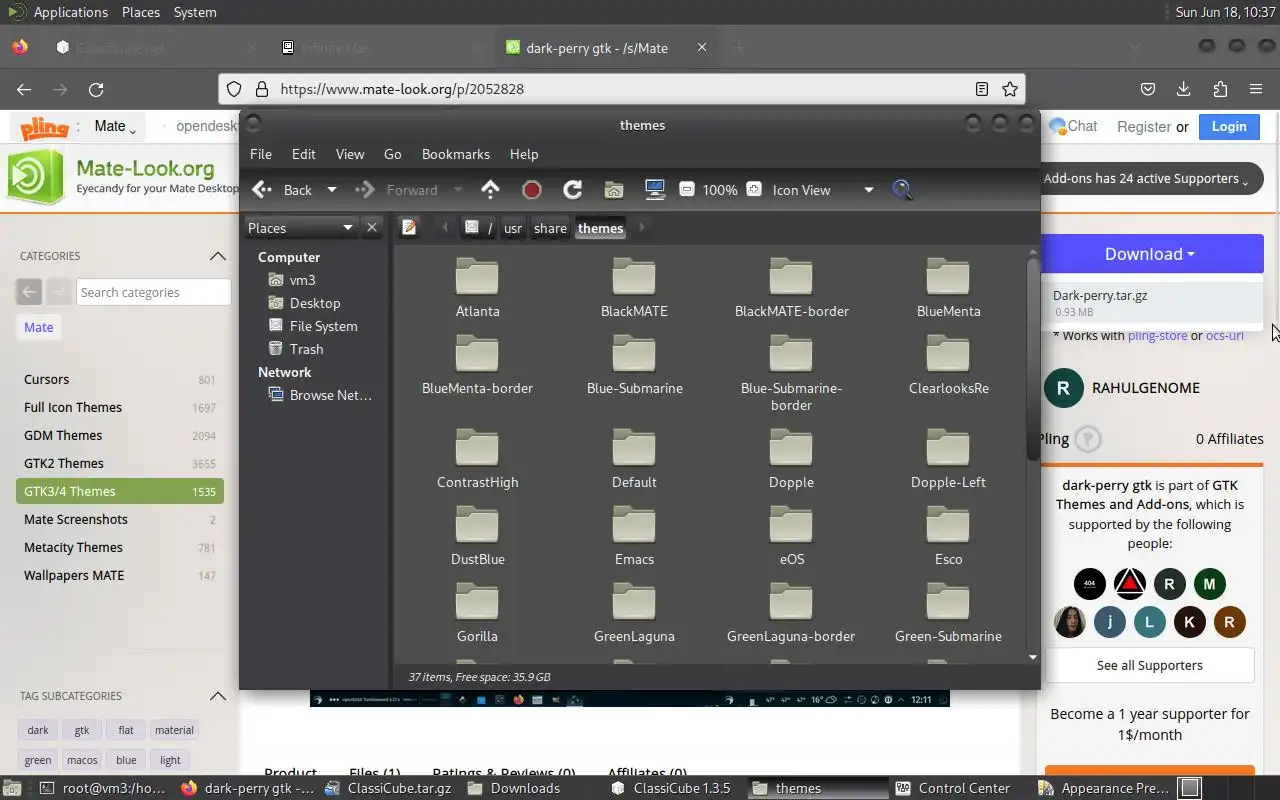Open the Icon View mode dropdown
Image resolution: width=1280 pixels, height=800 pixels.
point(822,190)
